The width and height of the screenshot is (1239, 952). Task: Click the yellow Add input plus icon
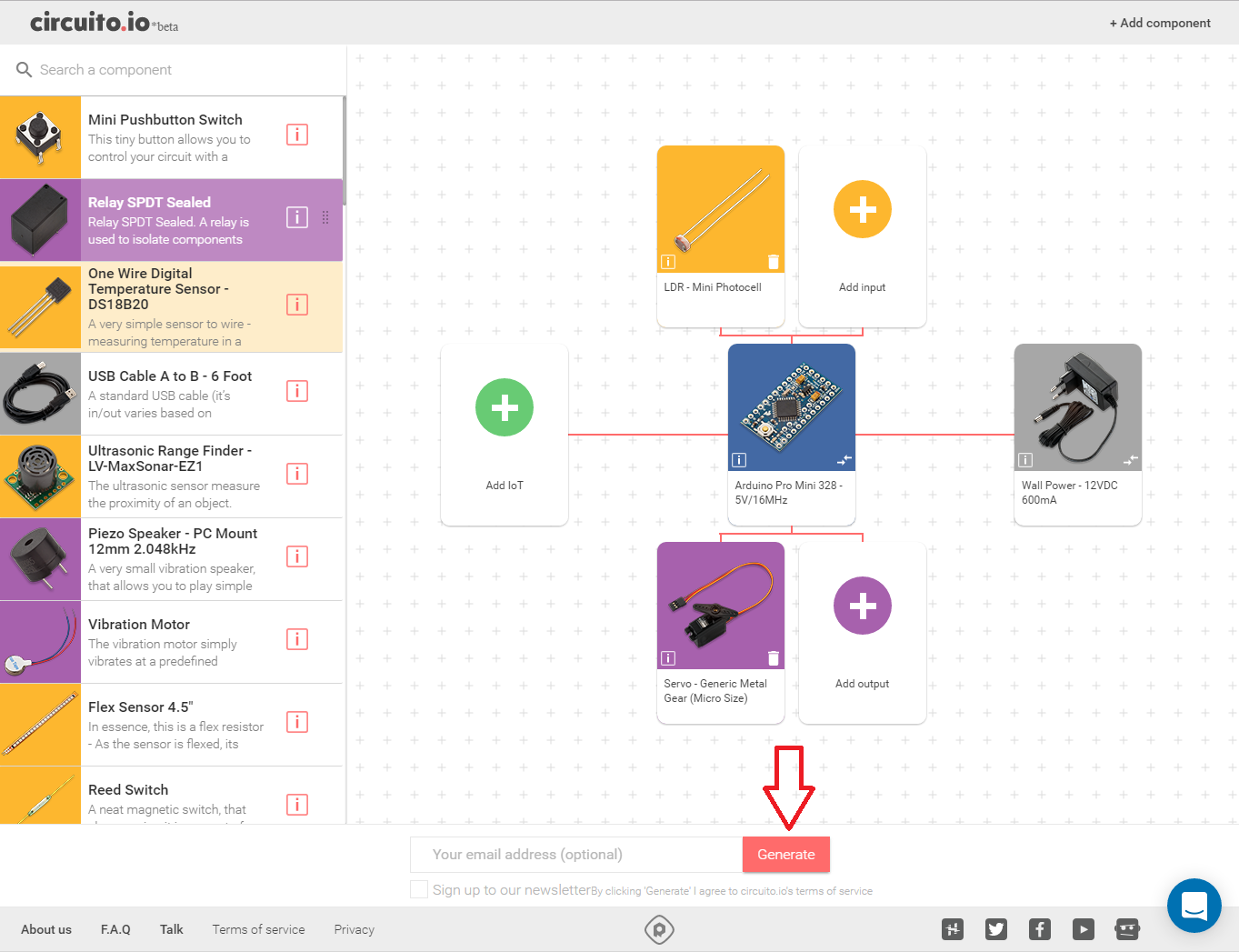(862, 209)
